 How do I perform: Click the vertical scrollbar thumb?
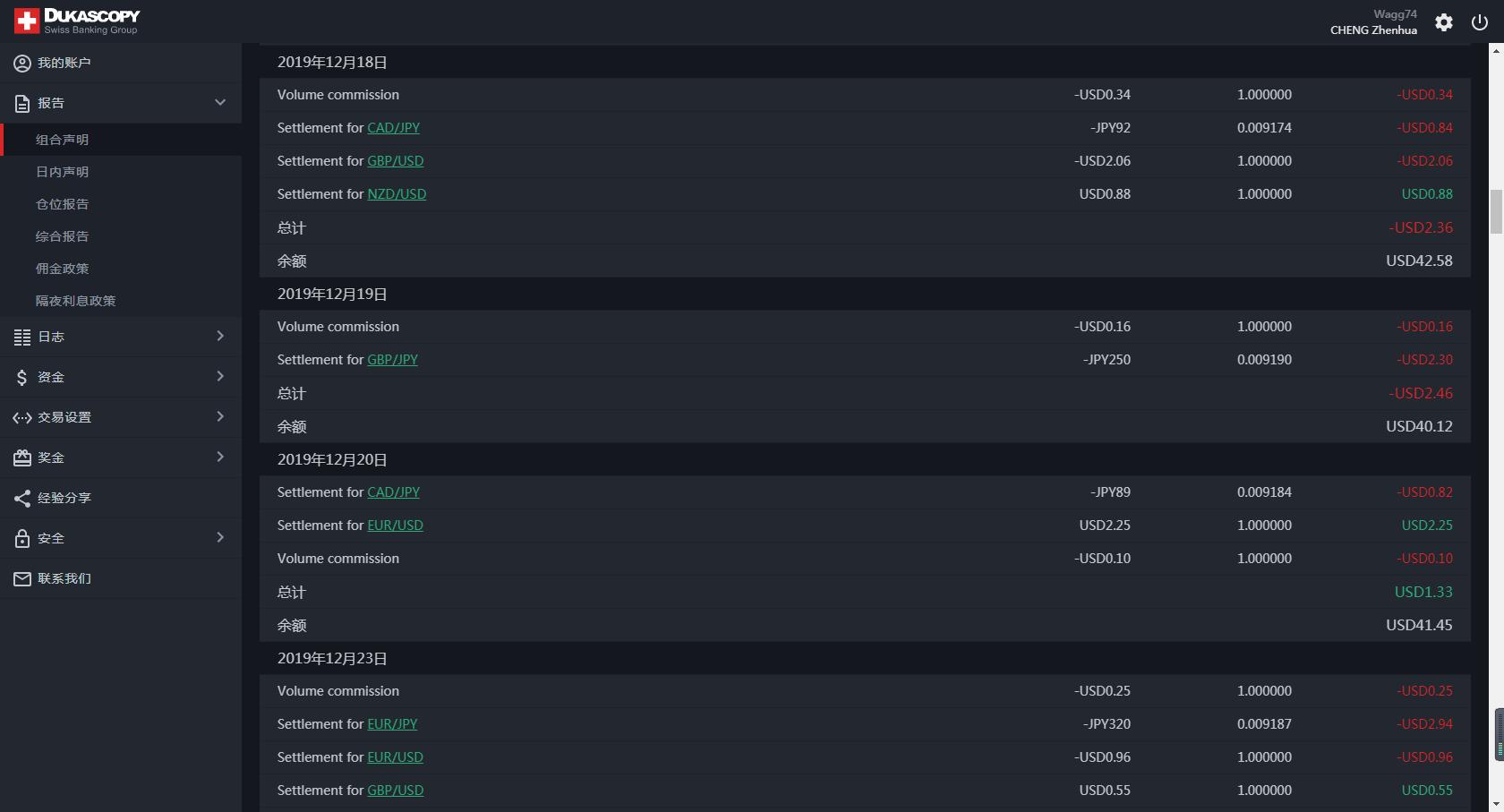point(1495,211)
